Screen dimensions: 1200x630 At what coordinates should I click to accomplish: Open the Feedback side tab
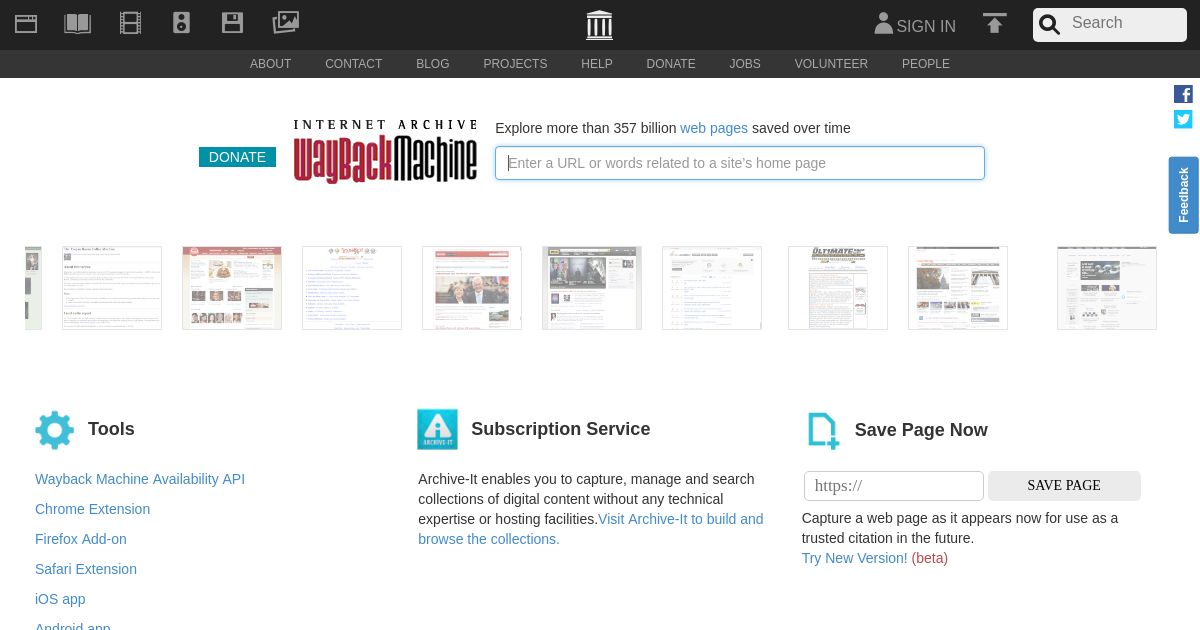click(x=1184, y=195)
